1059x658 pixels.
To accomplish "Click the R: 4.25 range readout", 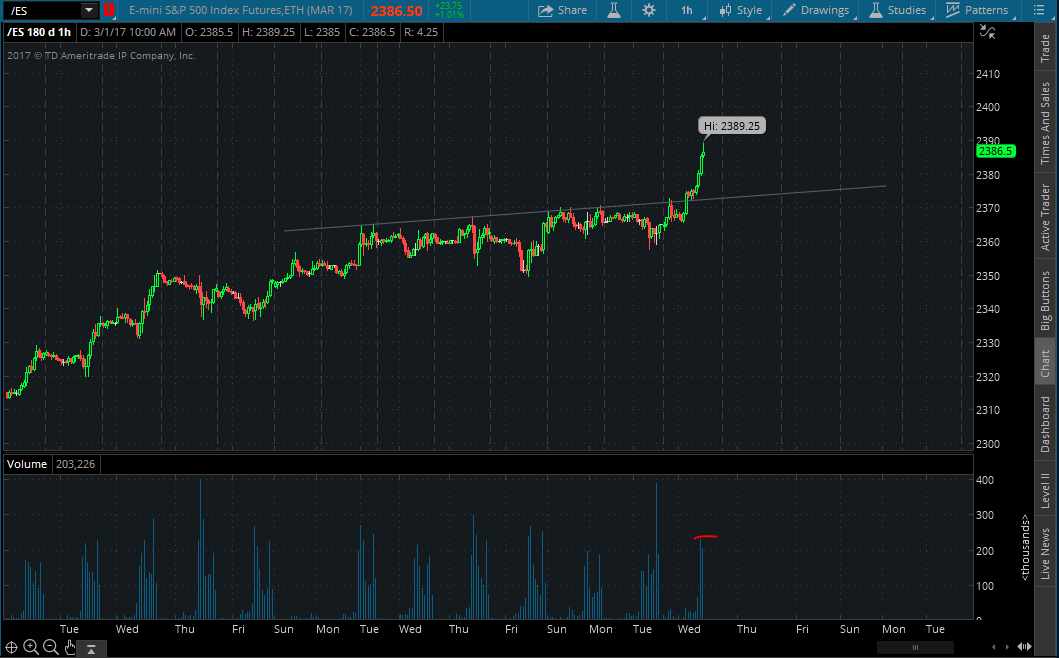I will tap(421, 32).
